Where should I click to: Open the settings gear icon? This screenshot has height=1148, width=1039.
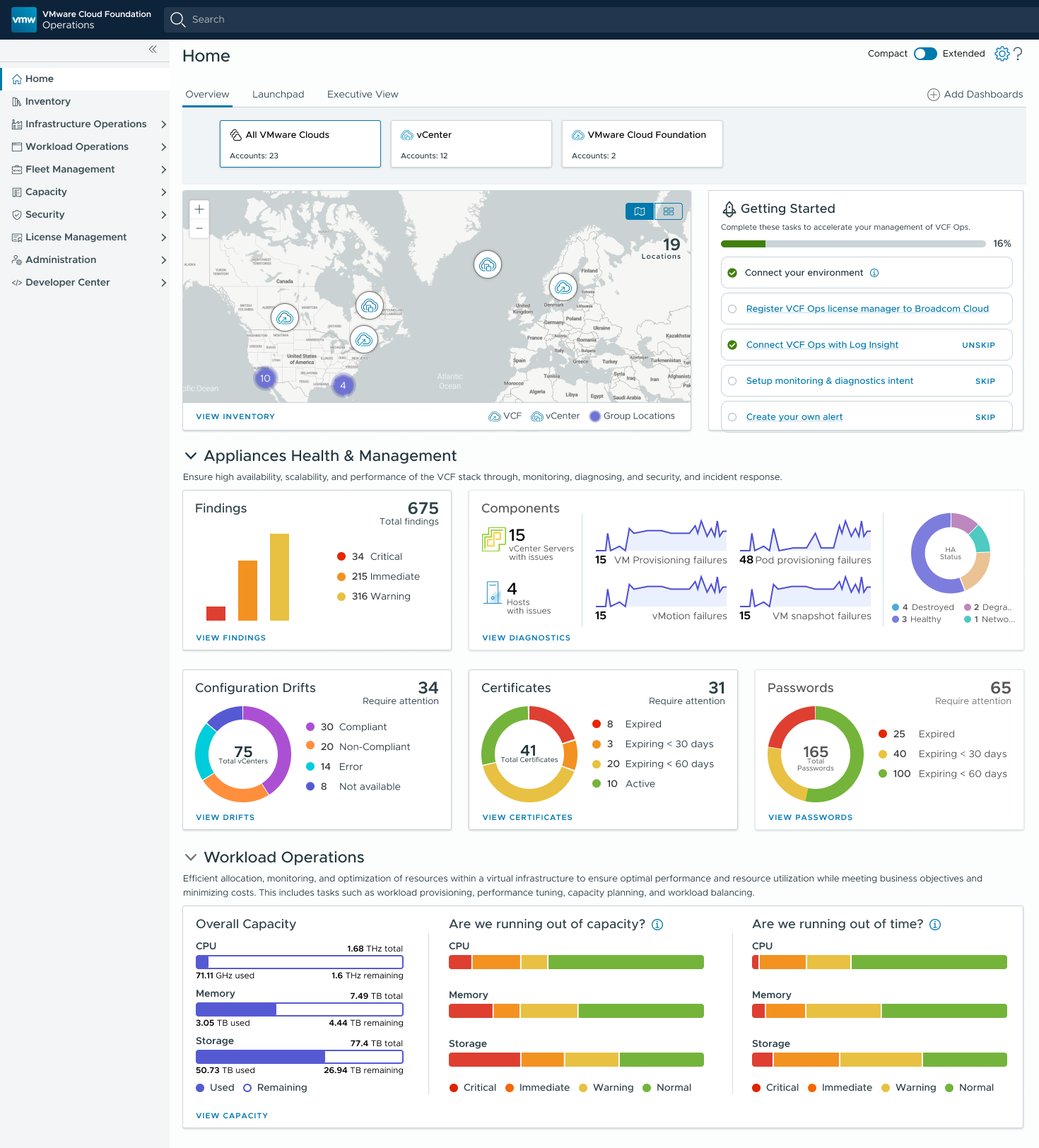(x=1002, y=54)
